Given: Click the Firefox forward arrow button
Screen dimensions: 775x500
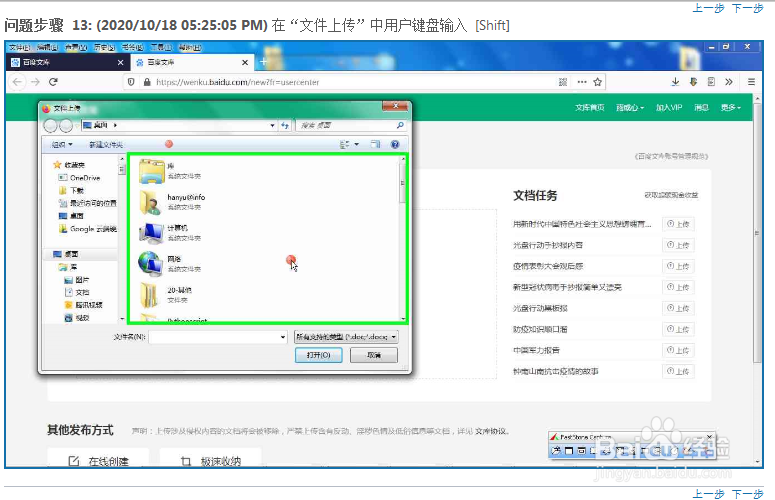Looking at the screenshot, I should pos(35,82).
